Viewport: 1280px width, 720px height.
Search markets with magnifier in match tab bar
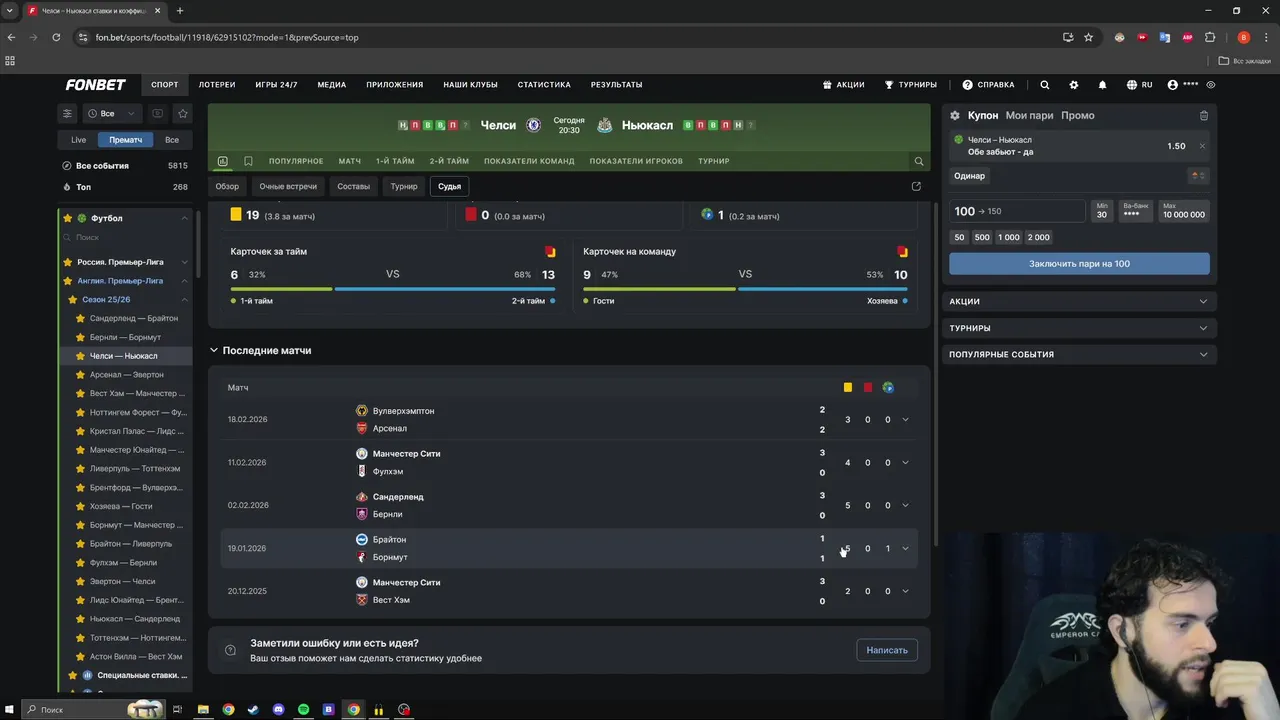click(919, 161)
